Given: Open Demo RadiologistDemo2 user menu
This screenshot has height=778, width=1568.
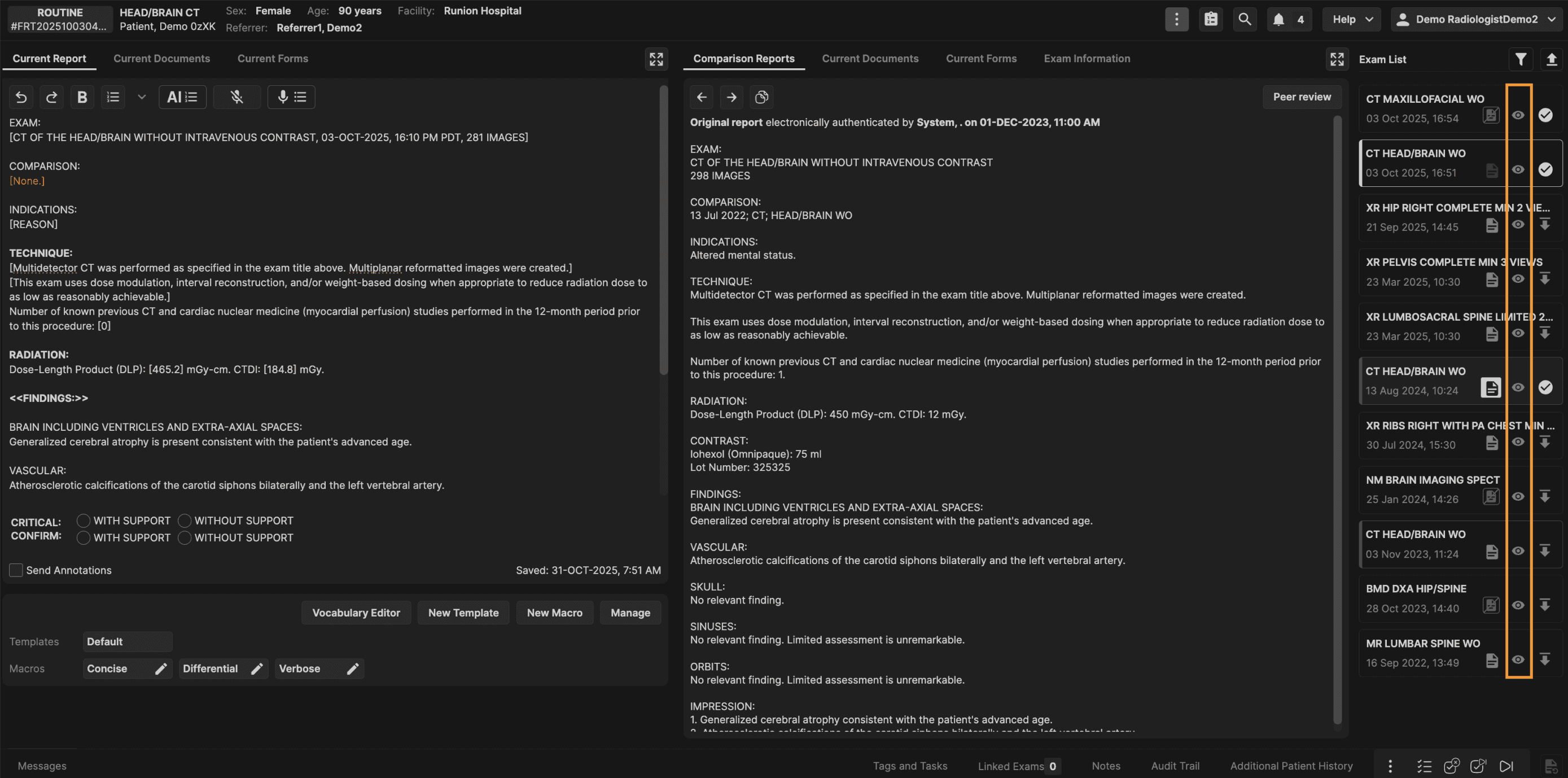Looking at the screenshot, I should (x=1477, y=20).
